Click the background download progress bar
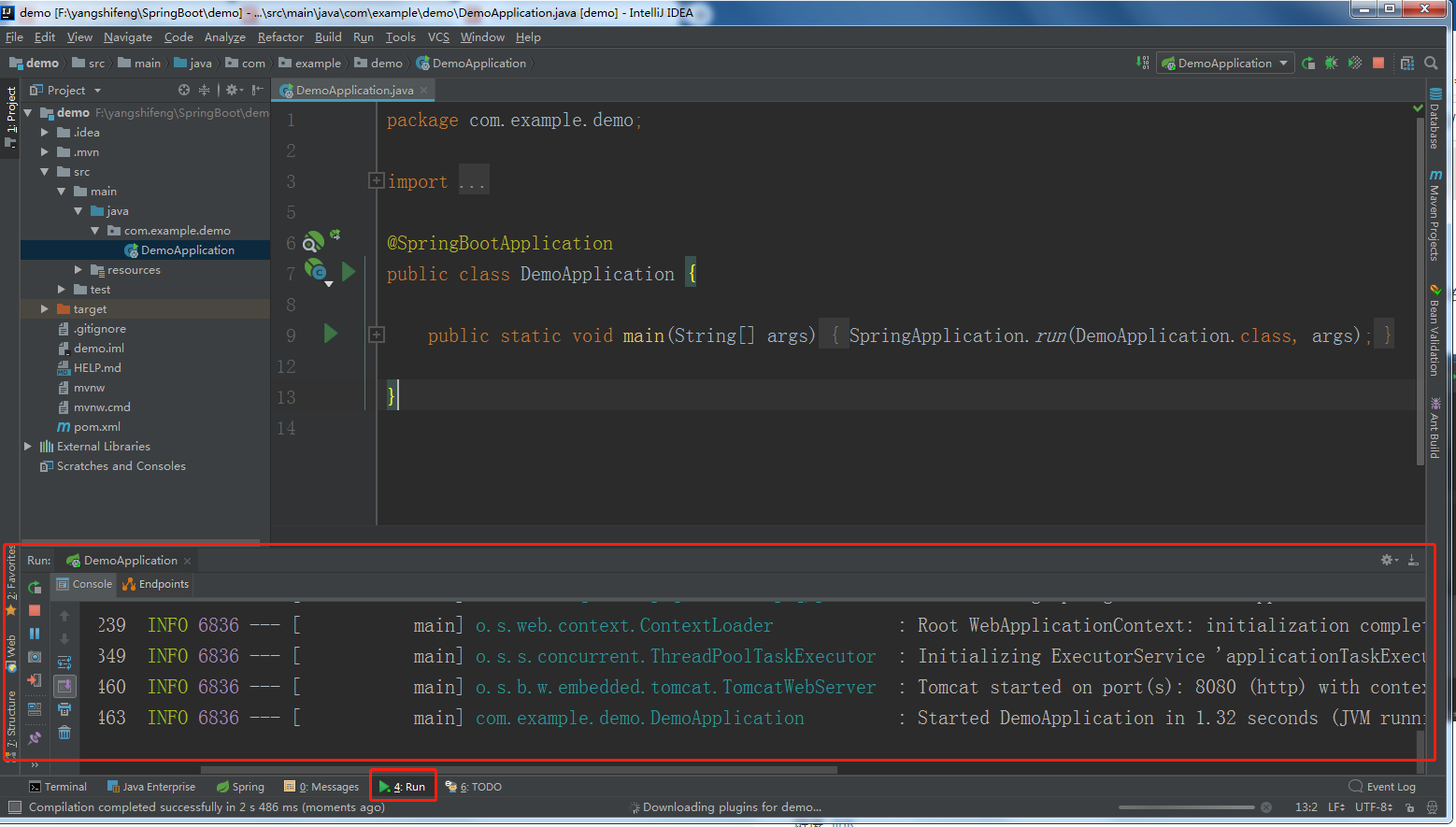Image resolution: width=1456 pixels, height=827 pixels. 1188,807
